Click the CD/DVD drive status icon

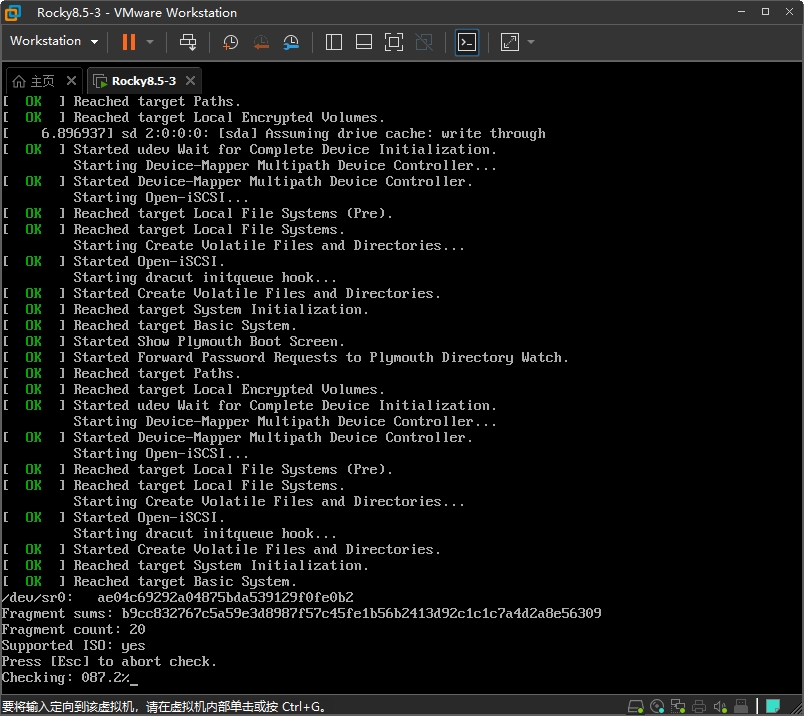click(x=657, y=707)
